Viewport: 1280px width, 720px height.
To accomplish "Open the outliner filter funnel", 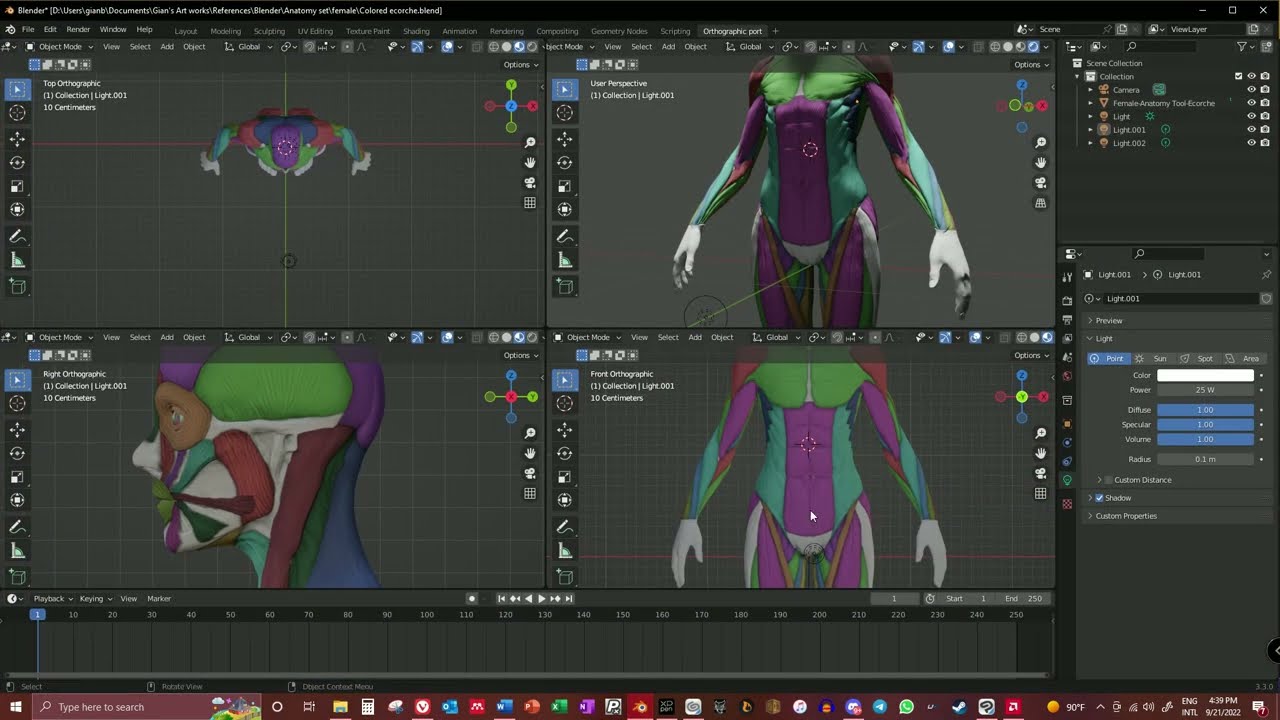I will (x=1242, y=47).
